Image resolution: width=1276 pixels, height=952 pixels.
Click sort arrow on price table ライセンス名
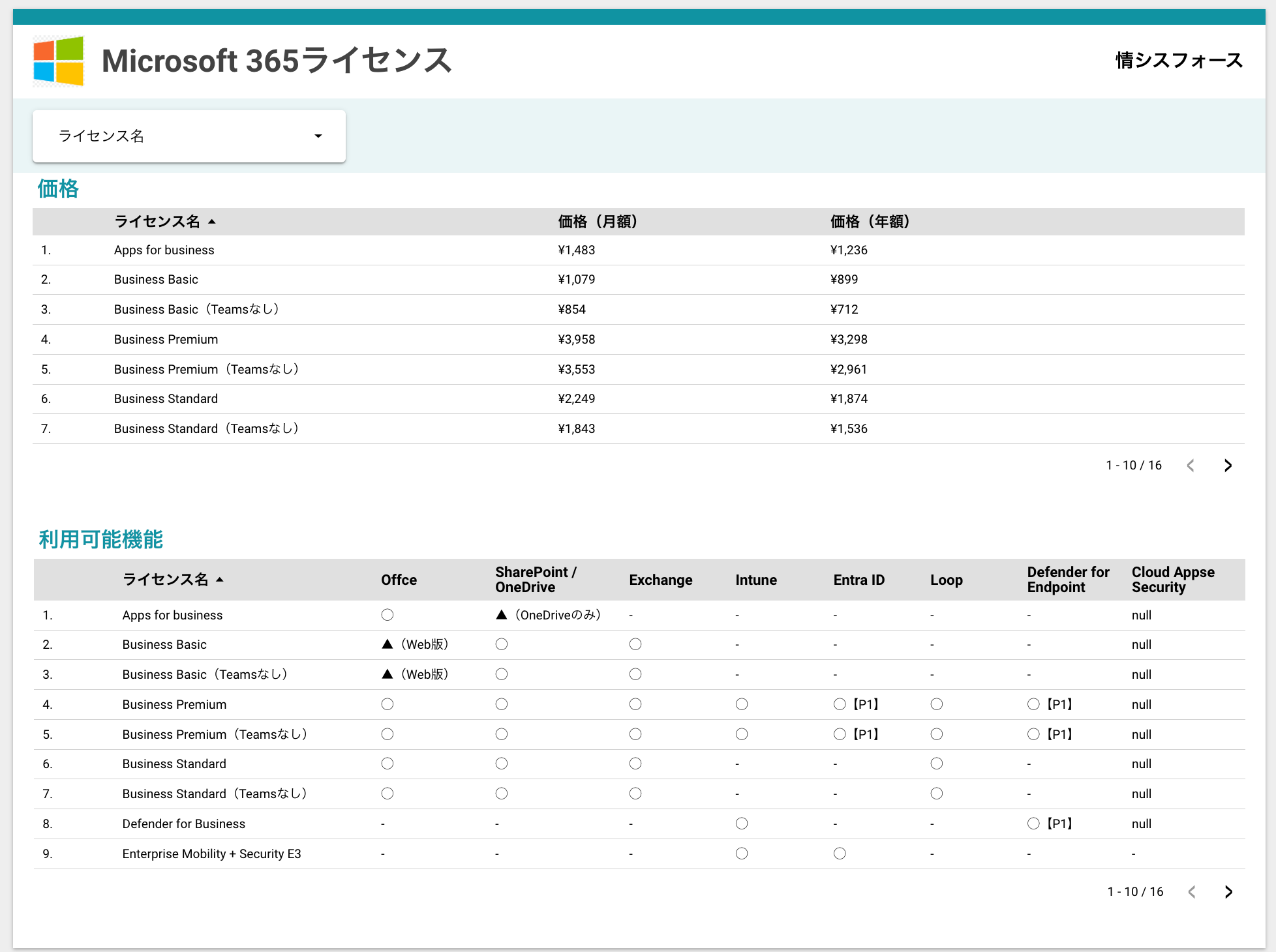tap(212, 222)
